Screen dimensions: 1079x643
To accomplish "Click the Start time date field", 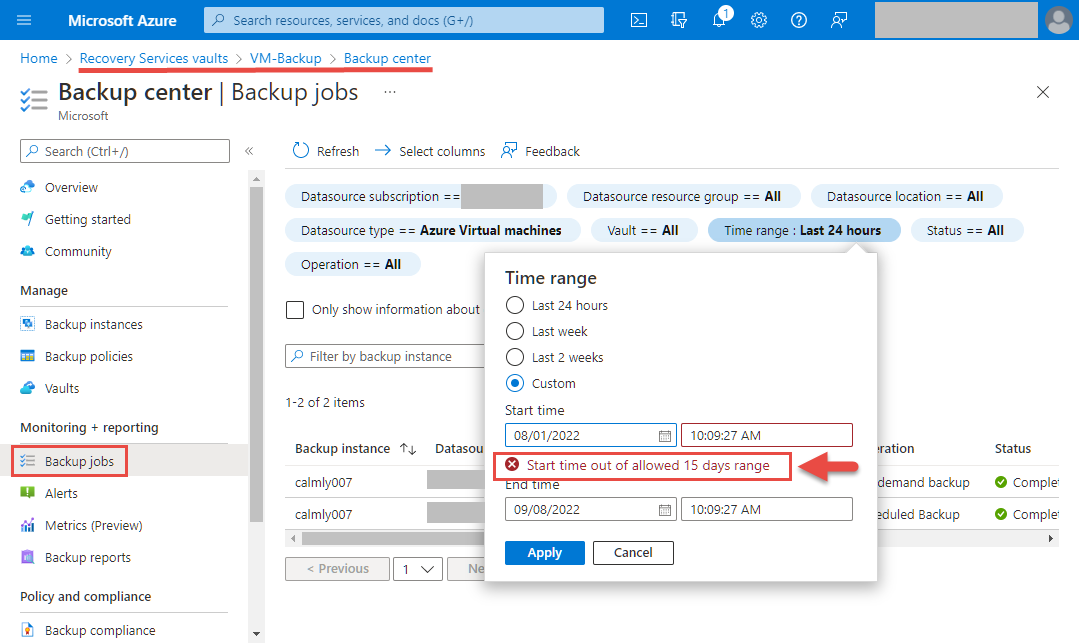I will pos(590,436).
